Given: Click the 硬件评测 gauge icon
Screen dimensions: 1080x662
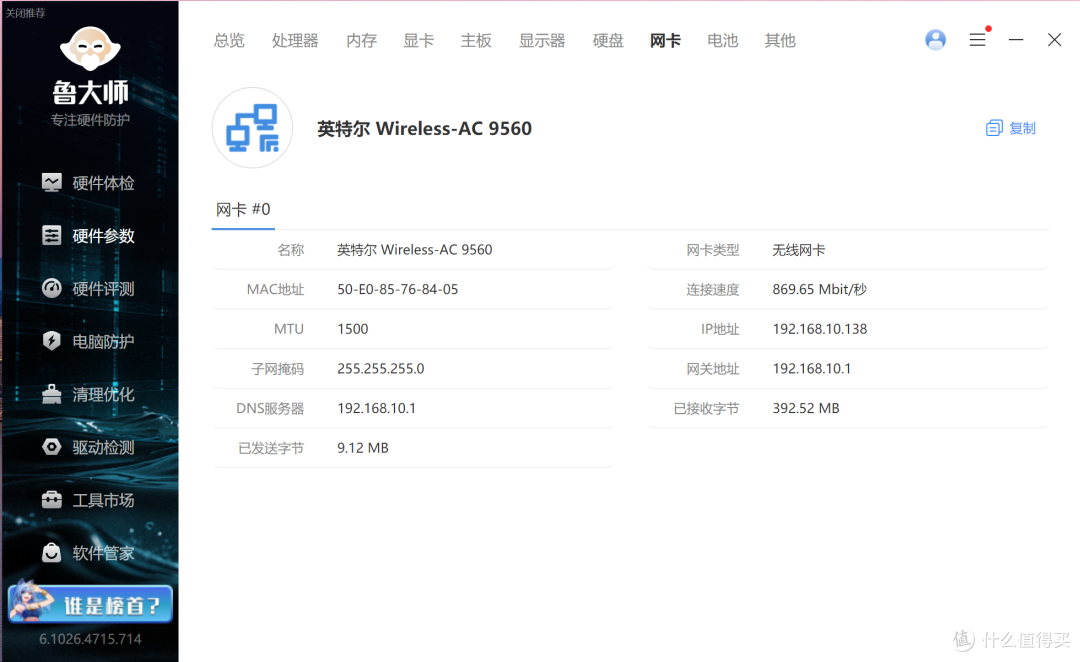Looking at the screenshot, I should [52, 288].
